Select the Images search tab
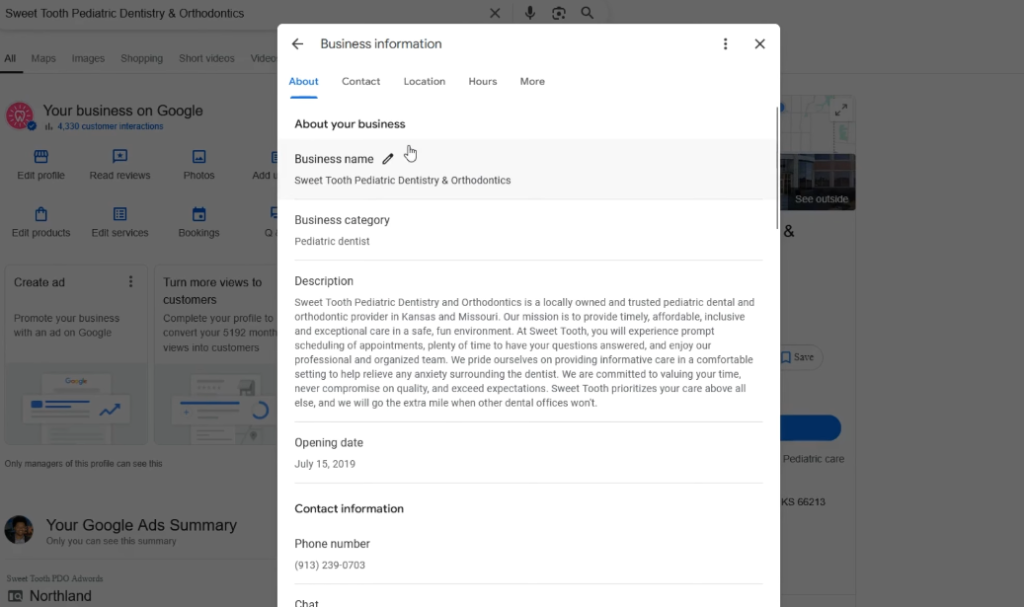Image resolution: width=1024 pixels, height=607 pixels. pyautogui.click(x=88, y=58)
